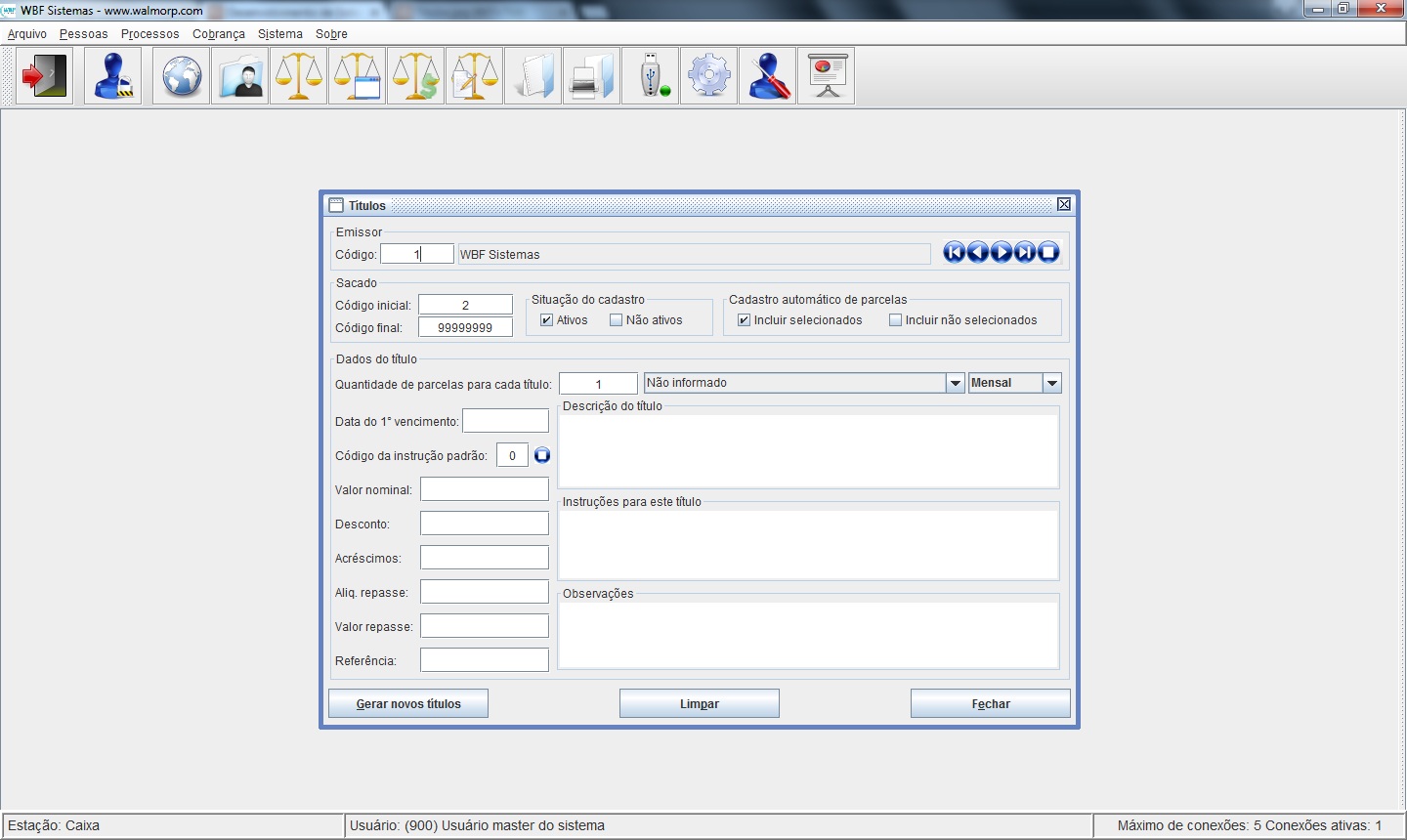Open the printer reports toolbar icon

[592, 76]
